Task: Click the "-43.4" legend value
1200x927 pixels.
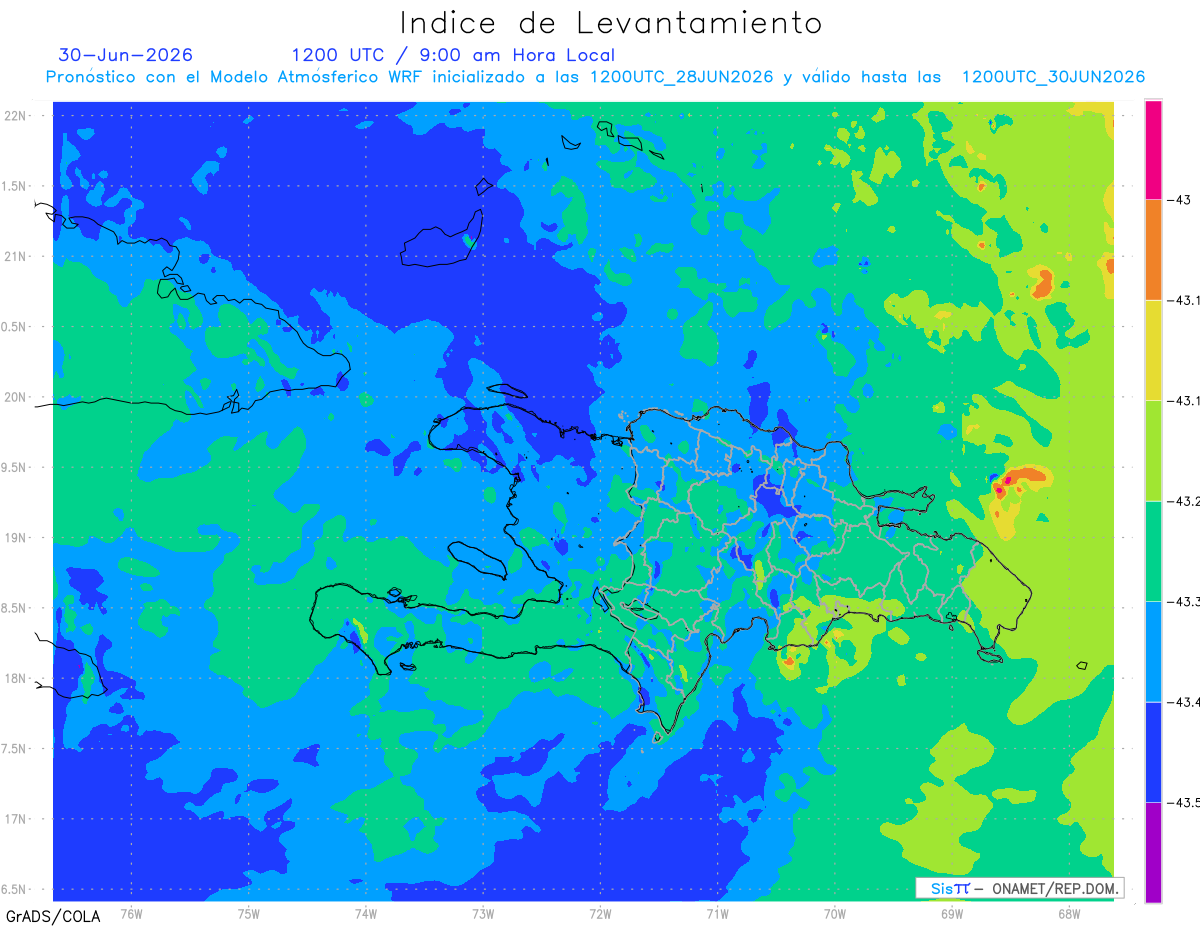Action: click(x=1185, y=702)
